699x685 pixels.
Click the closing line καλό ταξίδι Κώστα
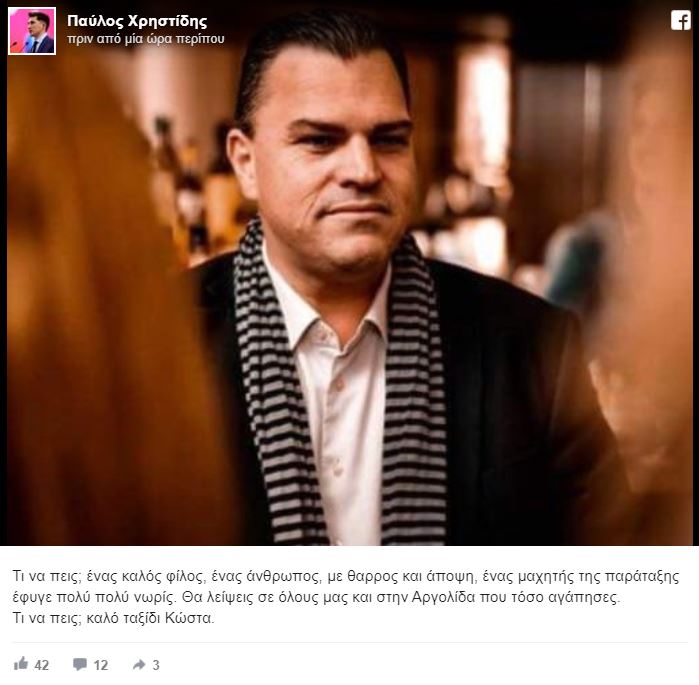pos(150,618)
